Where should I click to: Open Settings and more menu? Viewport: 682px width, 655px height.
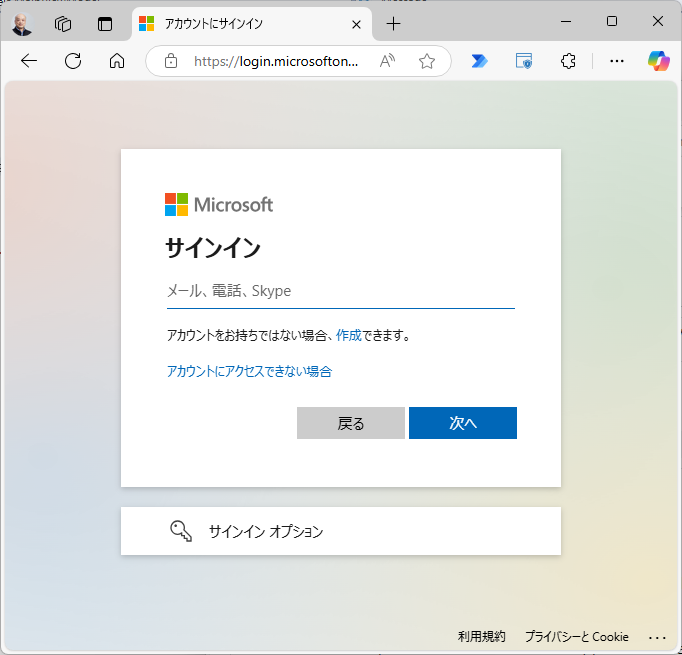coord(617,61)
